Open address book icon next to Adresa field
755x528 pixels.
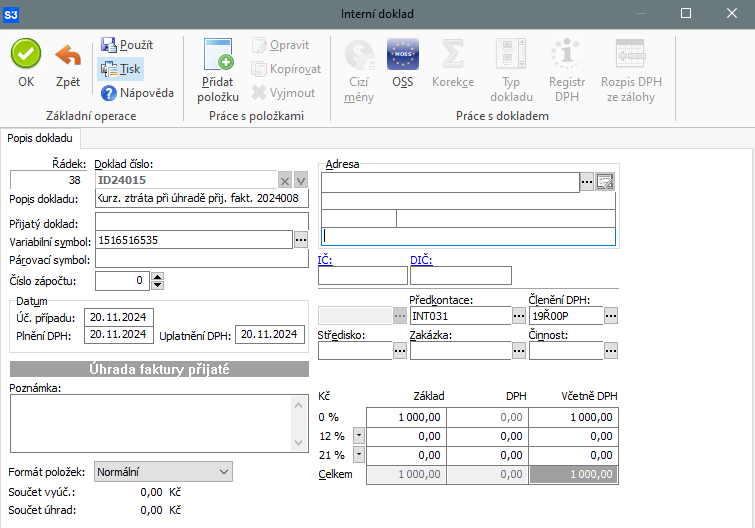(604, 181)
